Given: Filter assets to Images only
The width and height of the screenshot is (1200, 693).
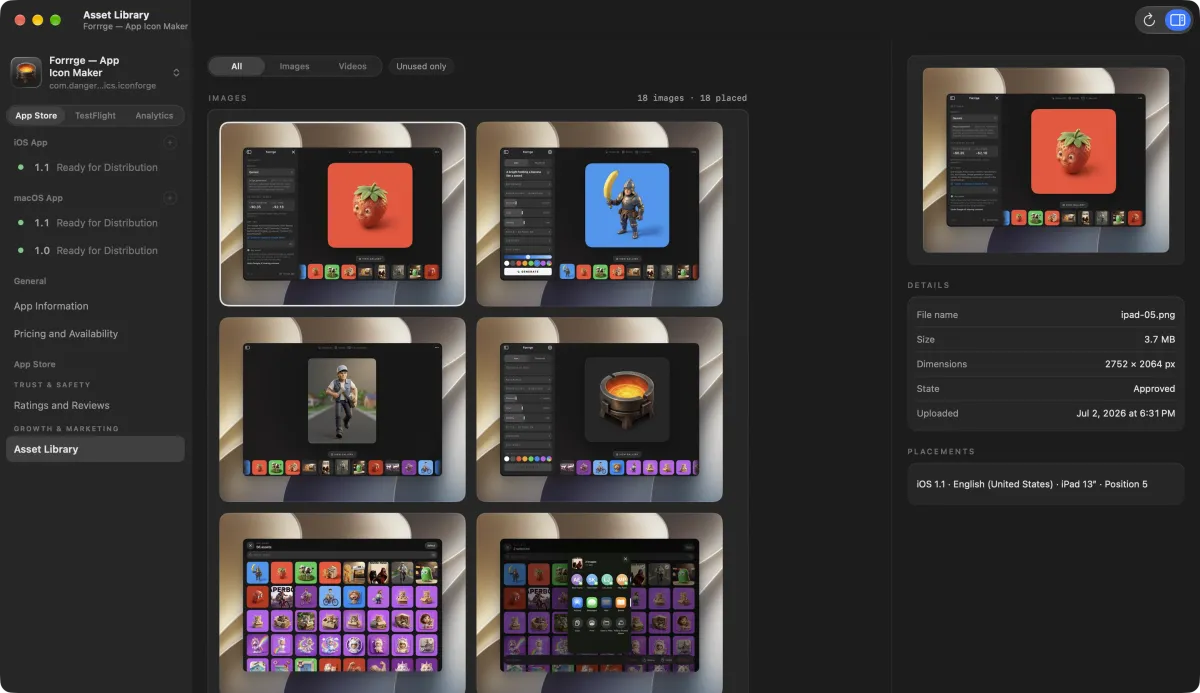Looking at the screenshot, I should [x=294, y=66].
